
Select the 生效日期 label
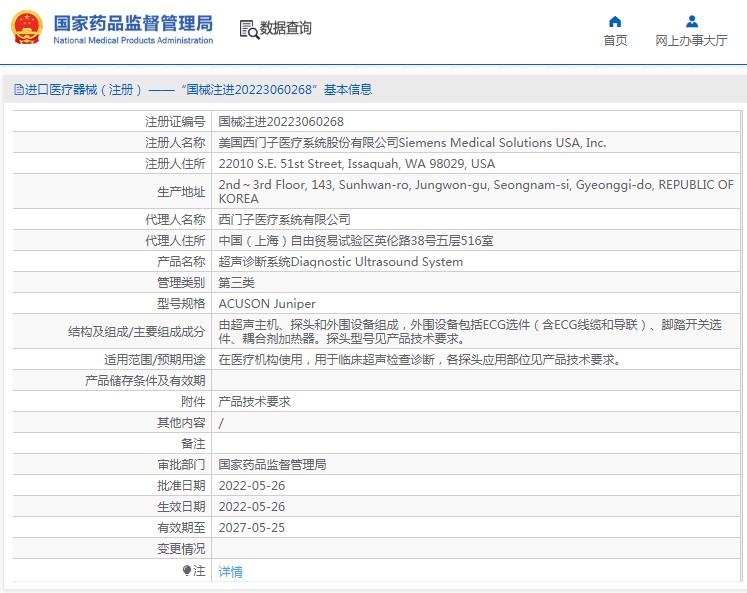[x=182, y=506]
